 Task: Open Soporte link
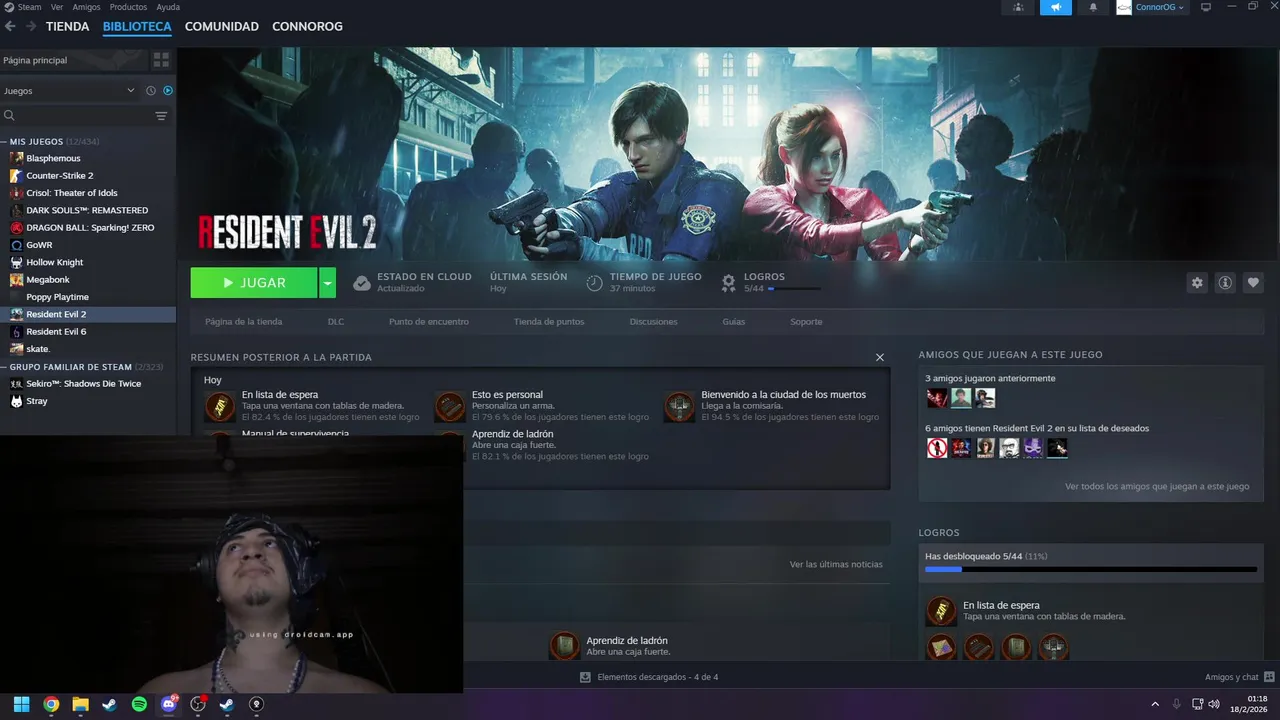pyautogui.click(x=806, y=322)
